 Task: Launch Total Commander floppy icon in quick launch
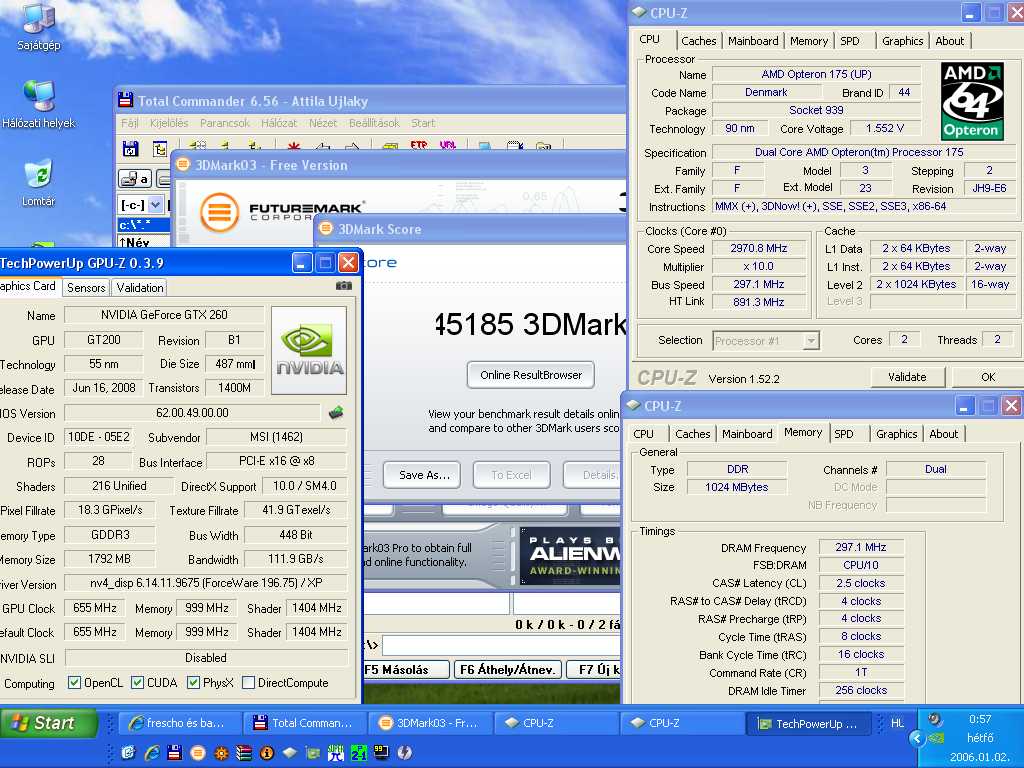click(x=174, y=753)
